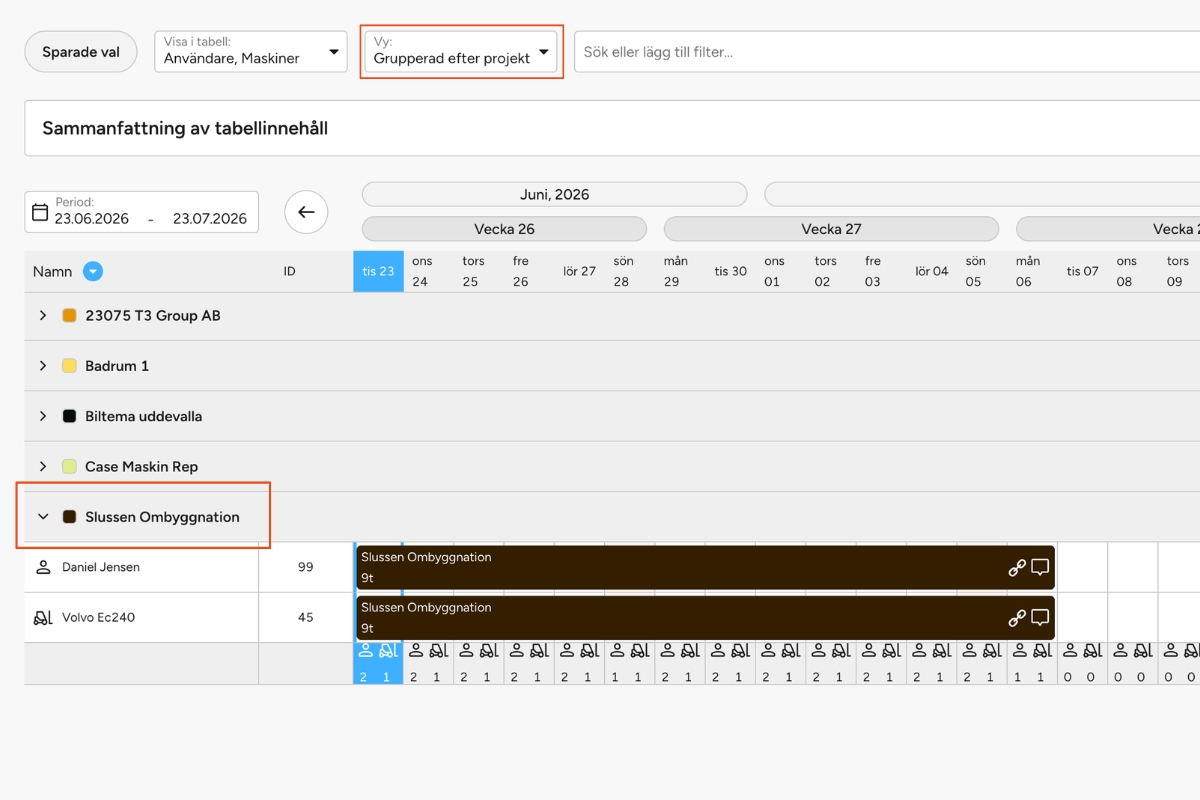Viewport: 1200px width, 800px height.
Task: Click user count icon under ons 24
Action: tap(415, 650)
